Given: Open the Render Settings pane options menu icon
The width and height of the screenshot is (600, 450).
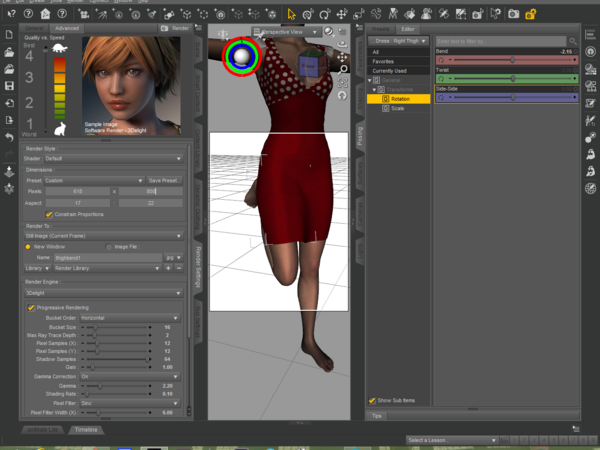Looking at the screenshot, I should point(198,28).
